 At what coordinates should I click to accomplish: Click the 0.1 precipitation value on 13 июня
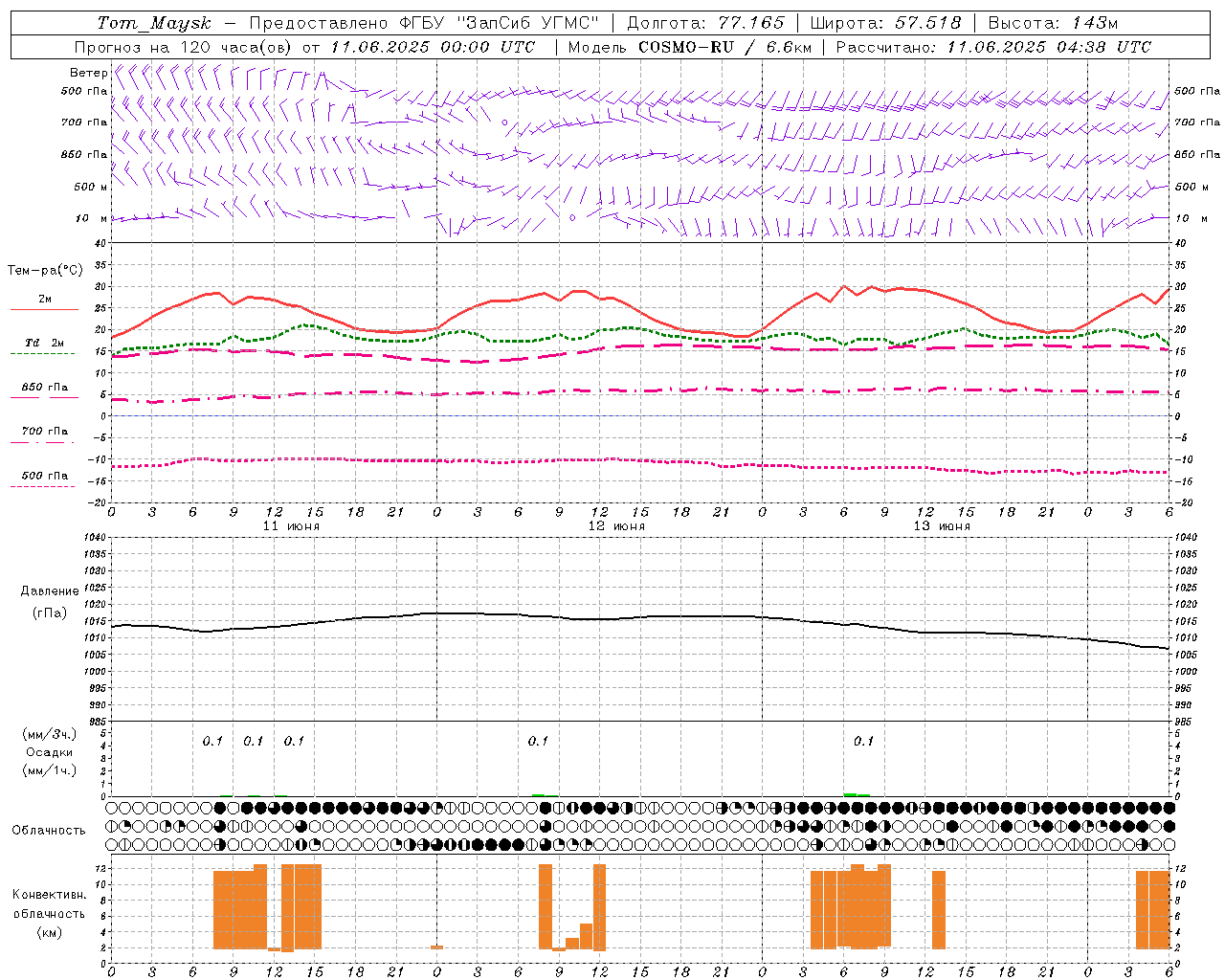coord(863,741)
